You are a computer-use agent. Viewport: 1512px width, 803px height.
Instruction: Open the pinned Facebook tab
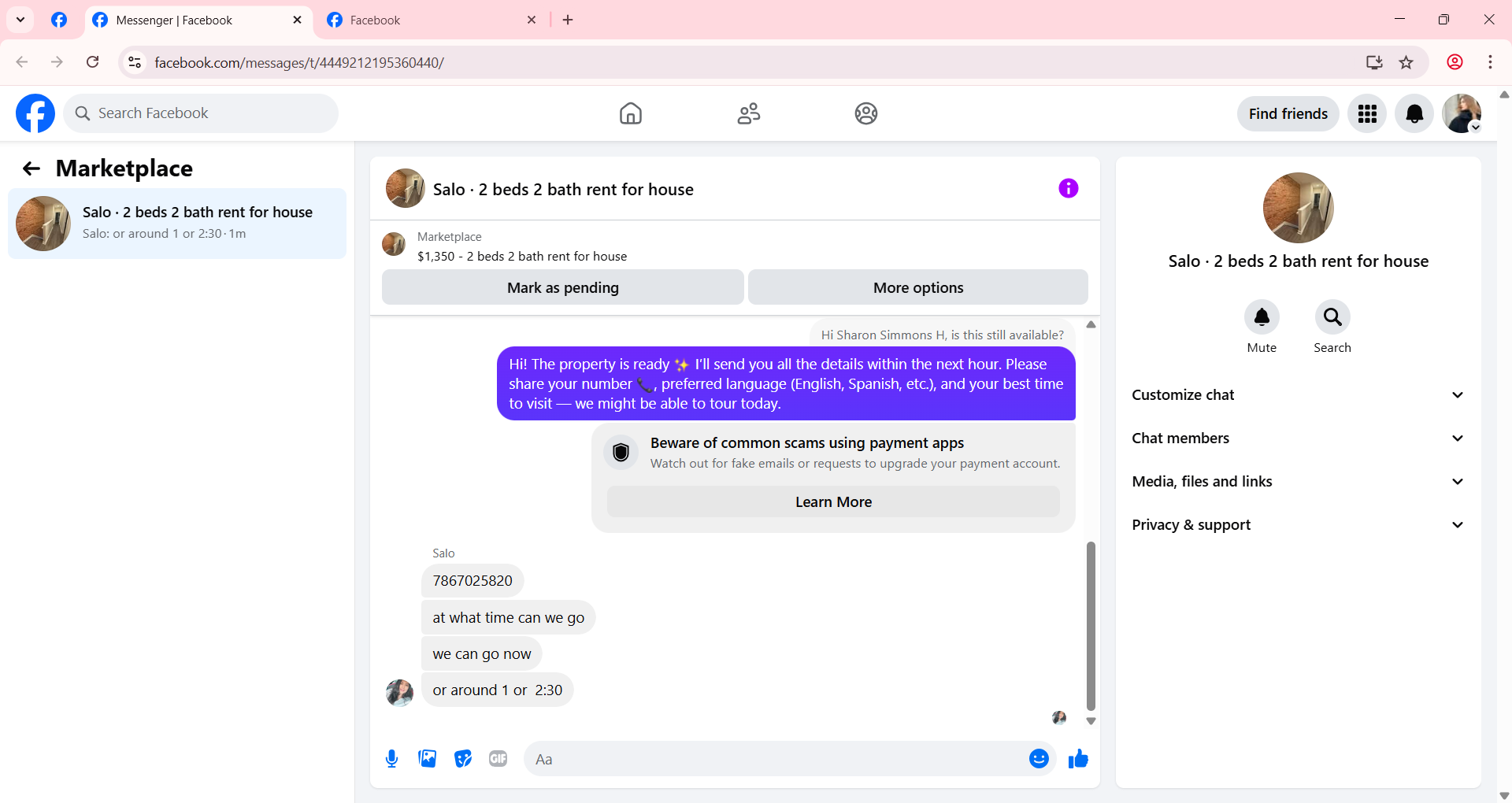59,20
